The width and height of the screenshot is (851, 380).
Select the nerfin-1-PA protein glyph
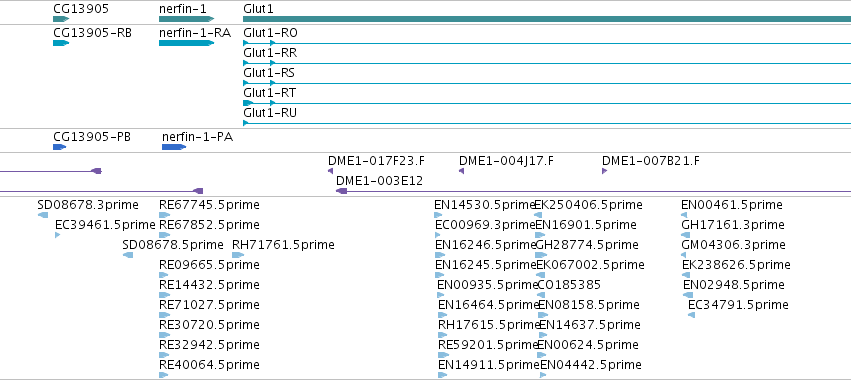pyautogui.click(x=174, y=147)
